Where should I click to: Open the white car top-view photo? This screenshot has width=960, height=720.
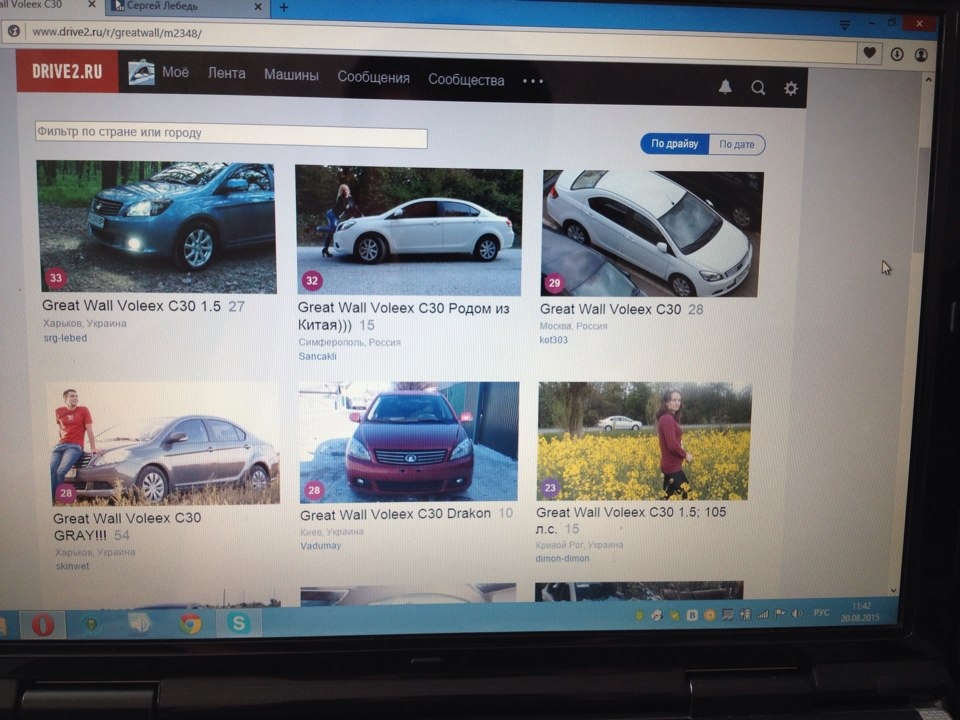[x=652, y=234]
